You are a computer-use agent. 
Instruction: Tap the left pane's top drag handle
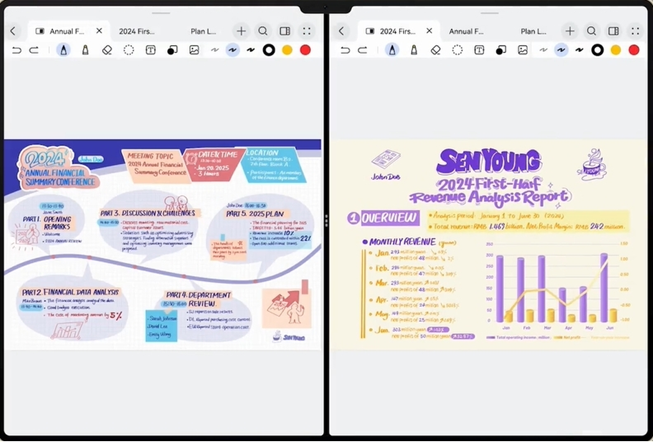(x=161, y=13)
